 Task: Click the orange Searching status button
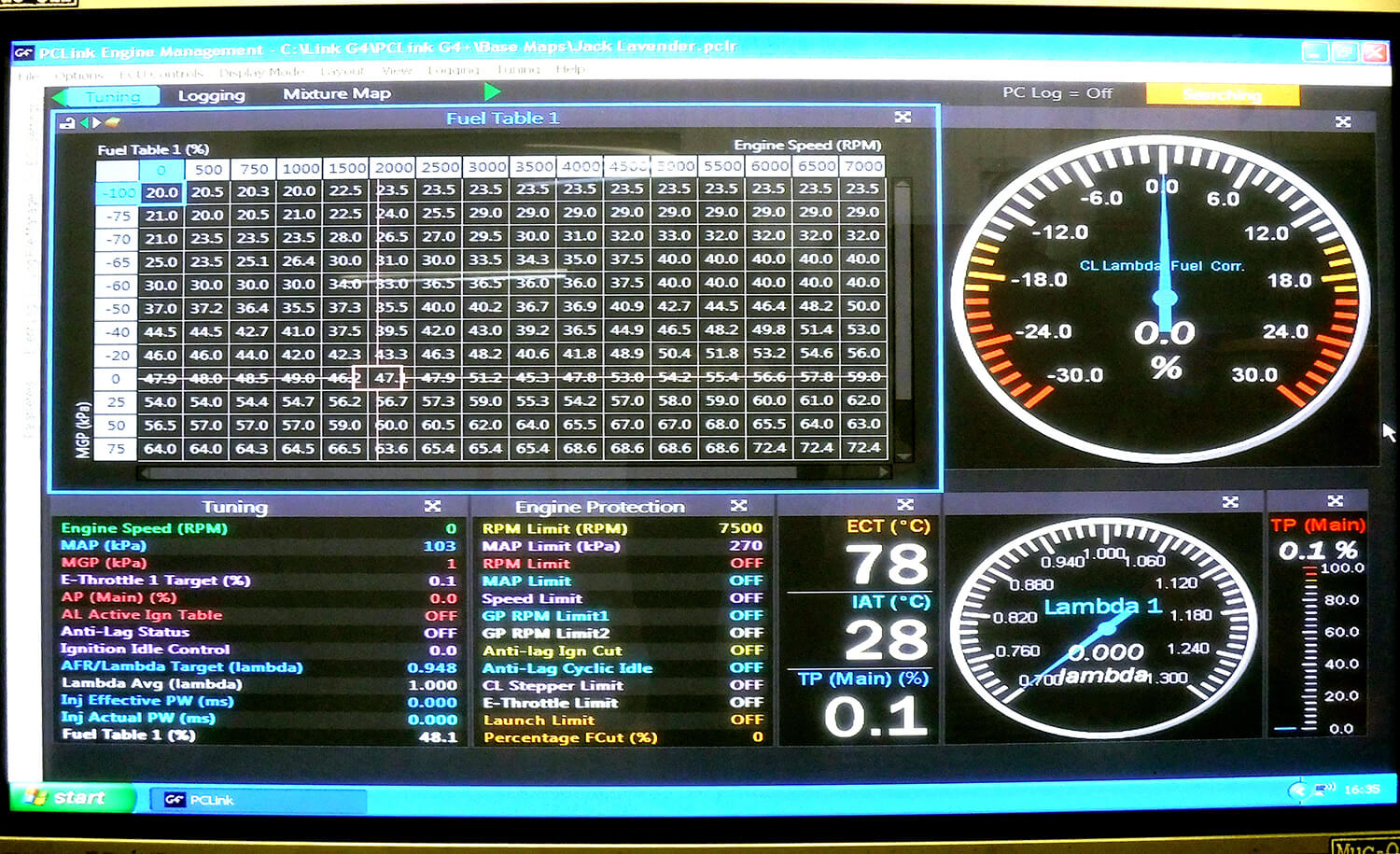(1222, 94)
